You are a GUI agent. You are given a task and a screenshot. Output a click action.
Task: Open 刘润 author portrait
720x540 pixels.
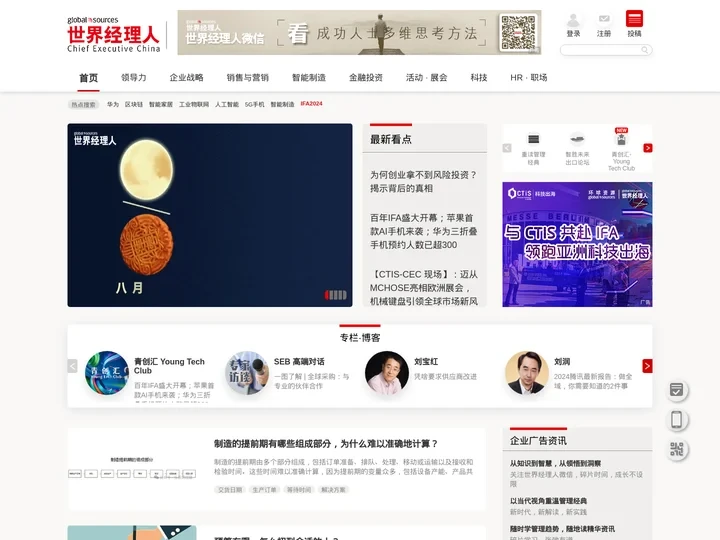click(527, 373)
